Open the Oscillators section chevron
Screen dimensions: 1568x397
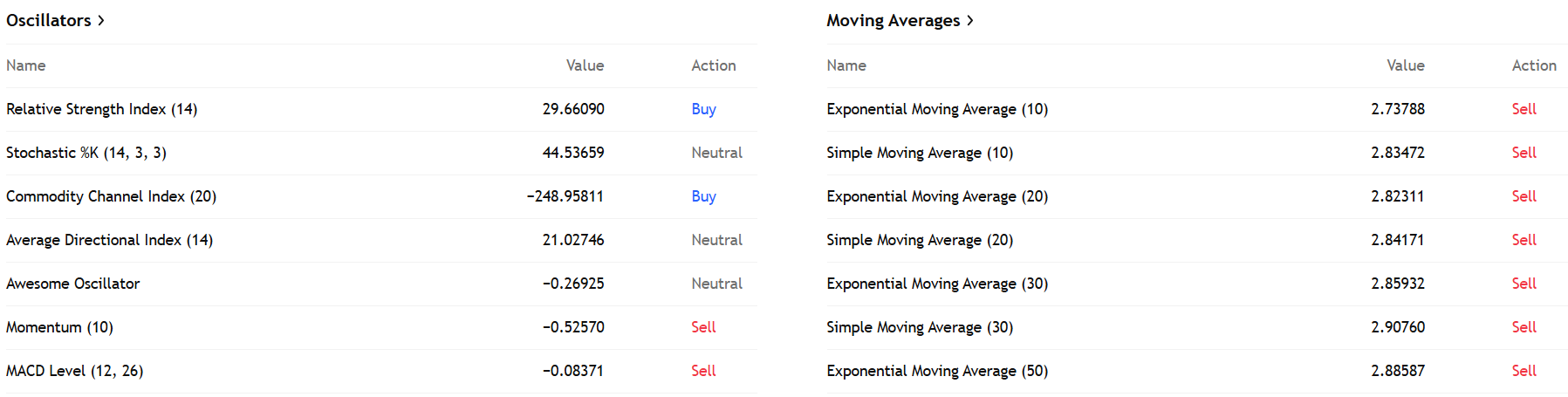tap(101, 21)
